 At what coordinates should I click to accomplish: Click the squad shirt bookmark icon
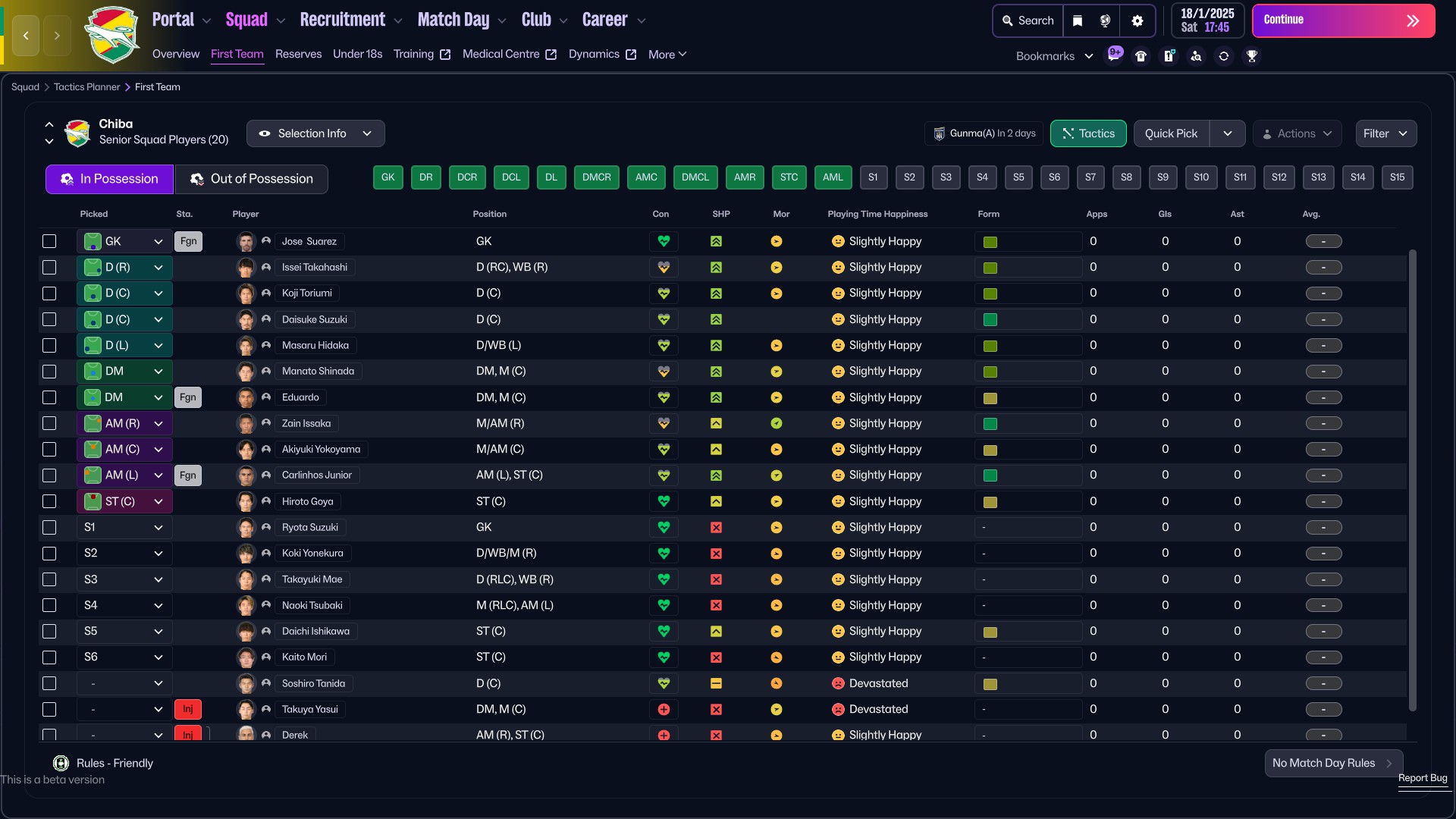1141,56
